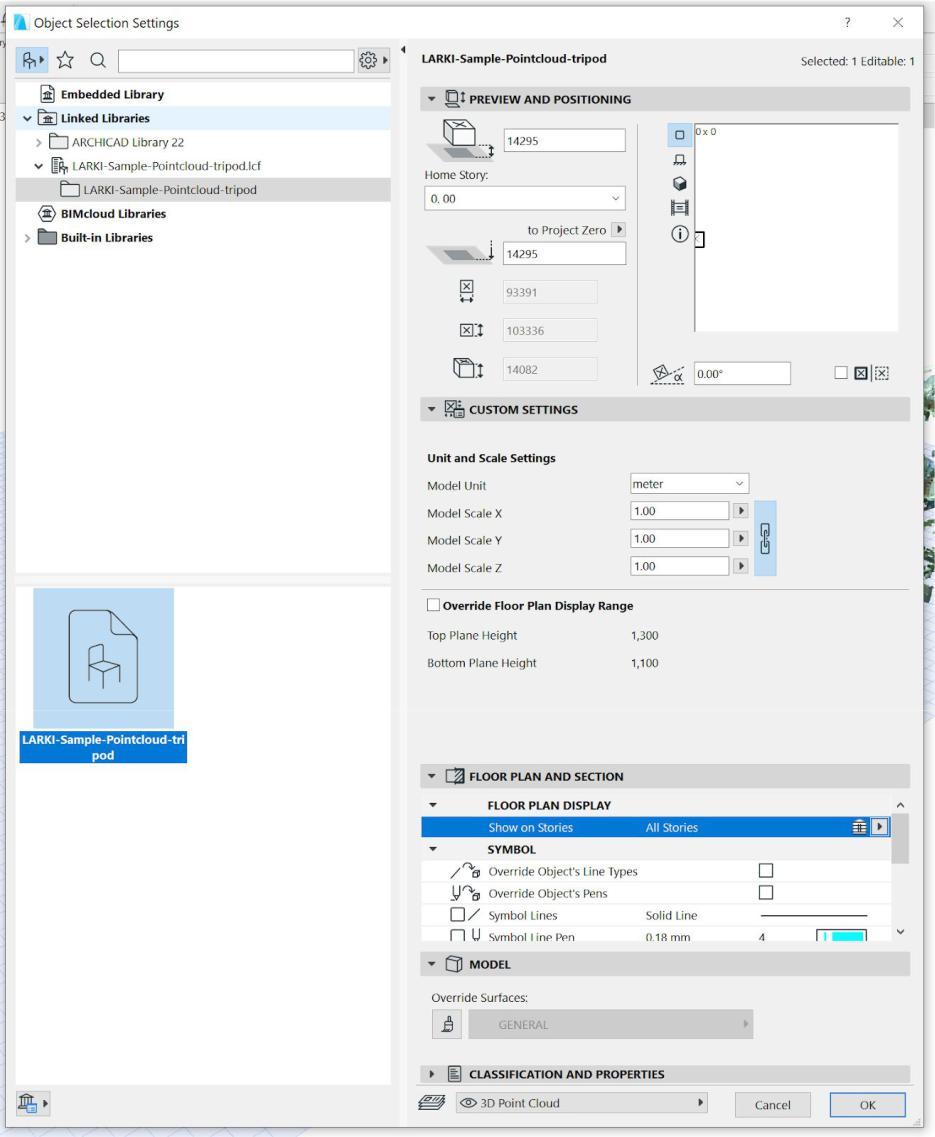Open Model Scale X arrow button
Image resolution: width=935 pixels, height=1137 pixels.
[x=741, y=510]
